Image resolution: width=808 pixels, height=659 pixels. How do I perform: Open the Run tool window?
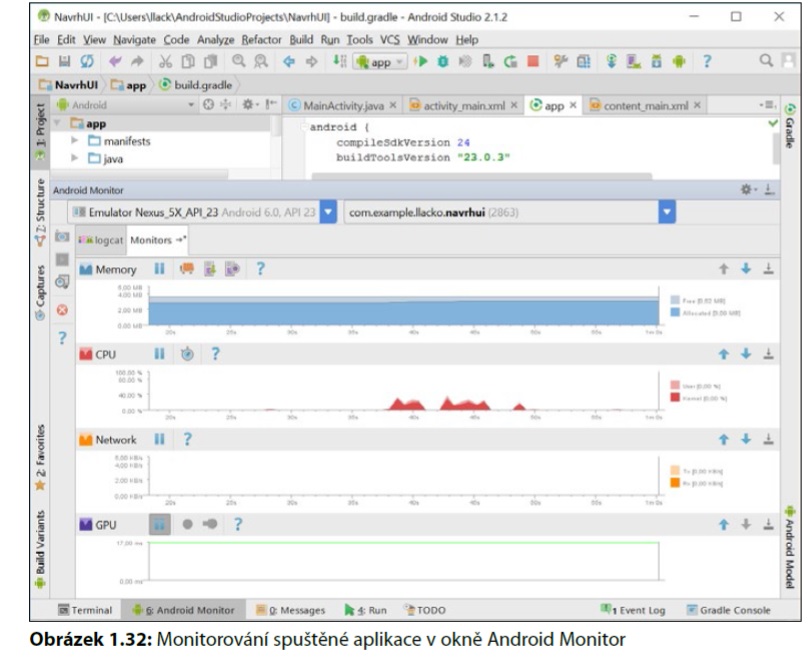(365, 610)
